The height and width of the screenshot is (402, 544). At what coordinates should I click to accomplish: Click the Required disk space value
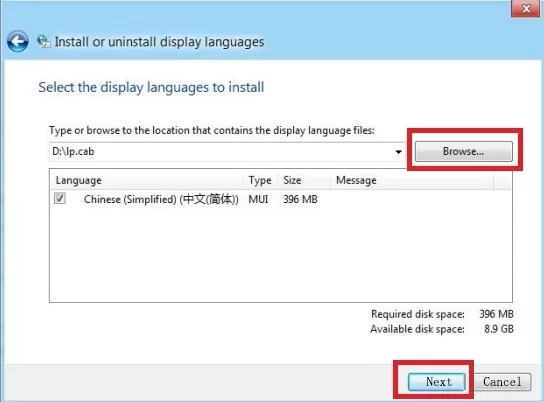pyautogui.click(x=496, y=314)
